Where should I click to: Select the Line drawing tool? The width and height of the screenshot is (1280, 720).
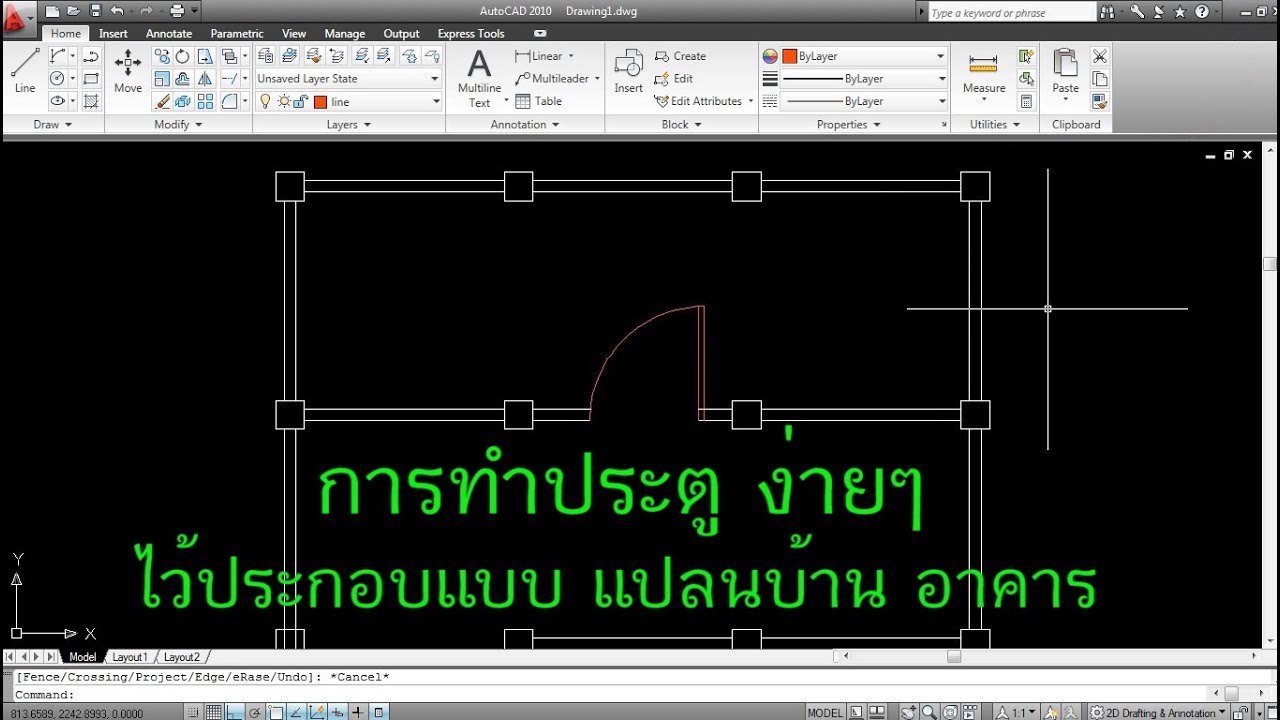(x=25, y=70)
